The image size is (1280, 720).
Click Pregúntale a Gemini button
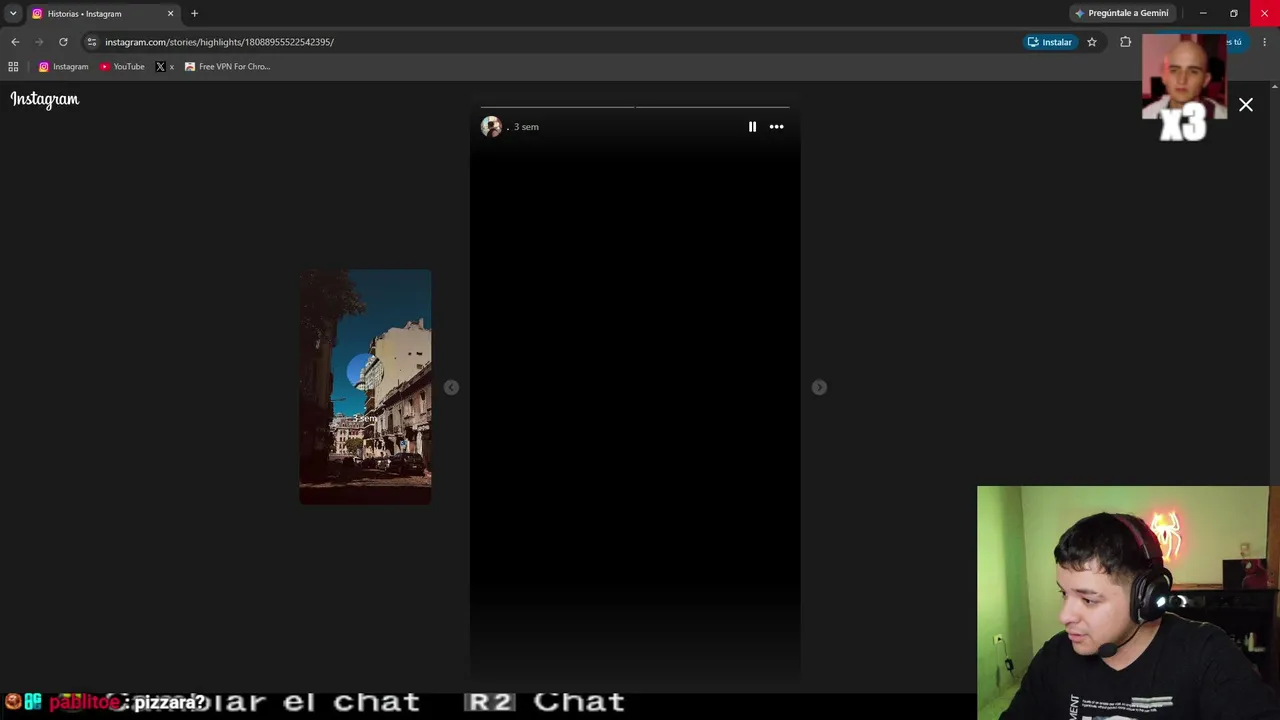(1121, 13)
